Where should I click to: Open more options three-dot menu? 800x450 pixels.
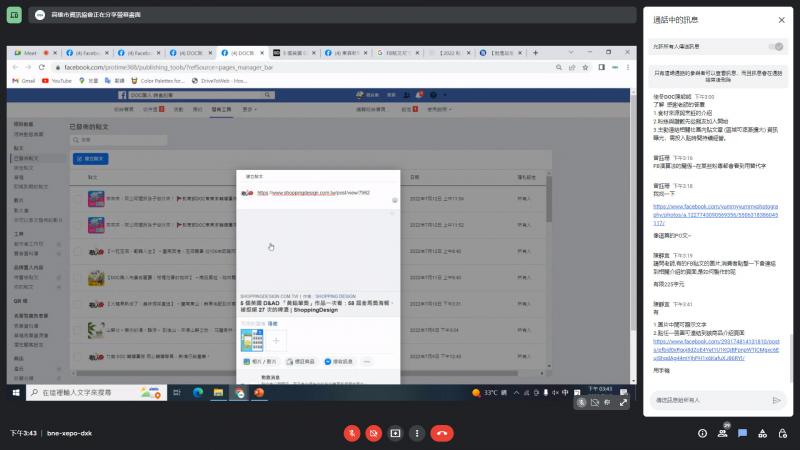[417, 433]
